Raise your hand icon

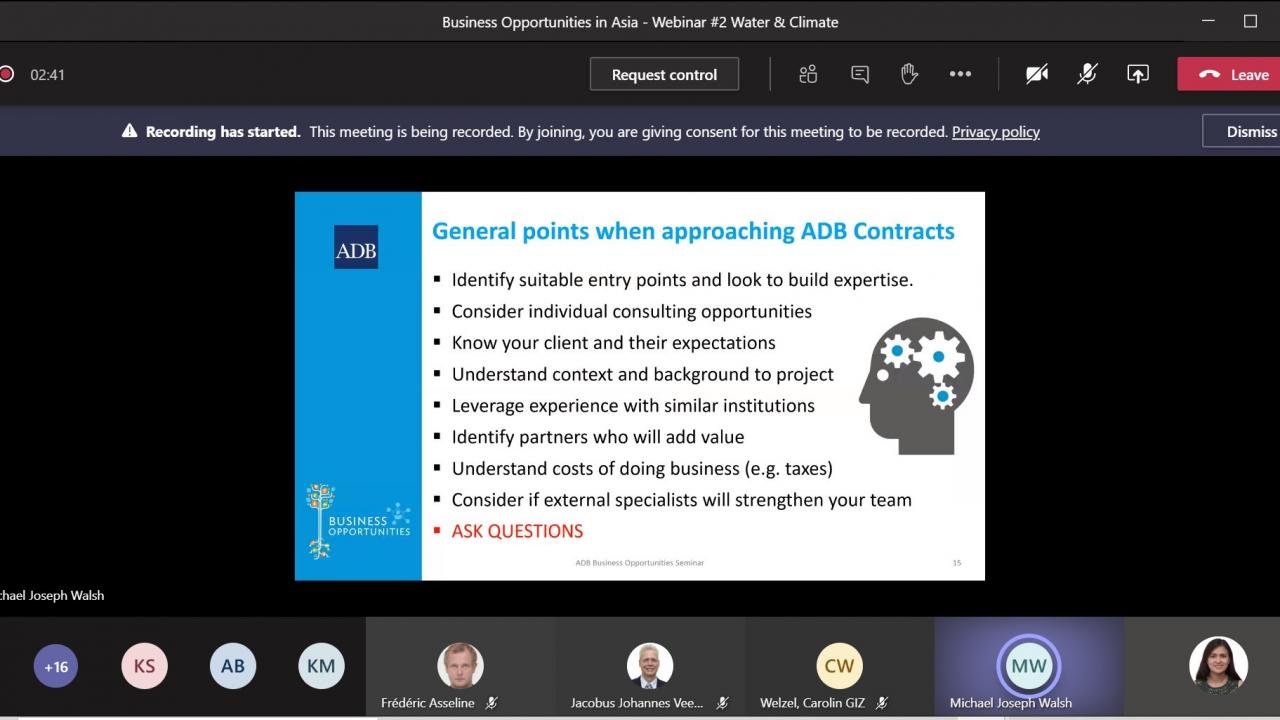[909, 74]
